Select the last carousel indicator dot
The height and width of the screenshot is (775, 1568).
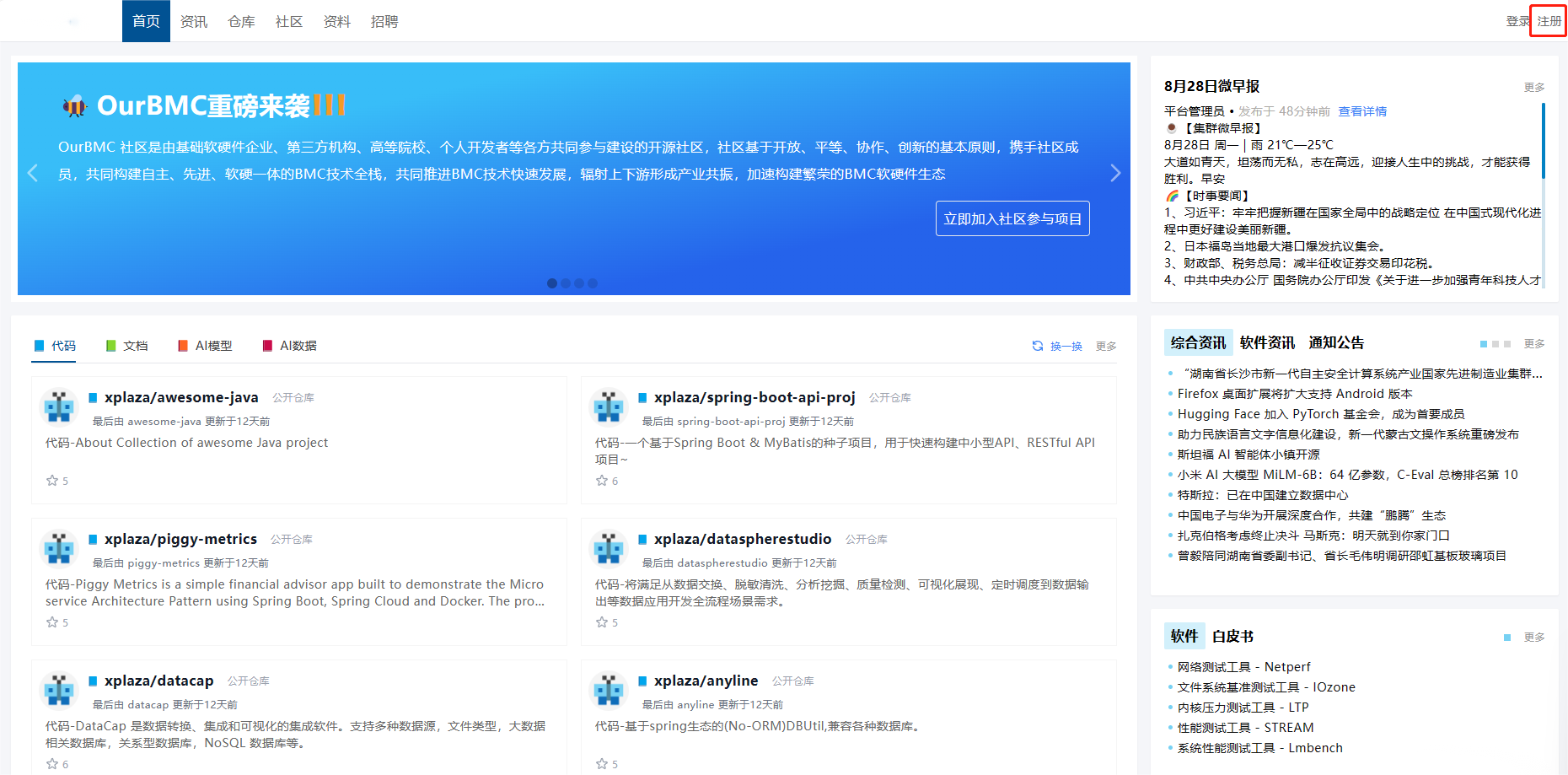click(593, 283)
